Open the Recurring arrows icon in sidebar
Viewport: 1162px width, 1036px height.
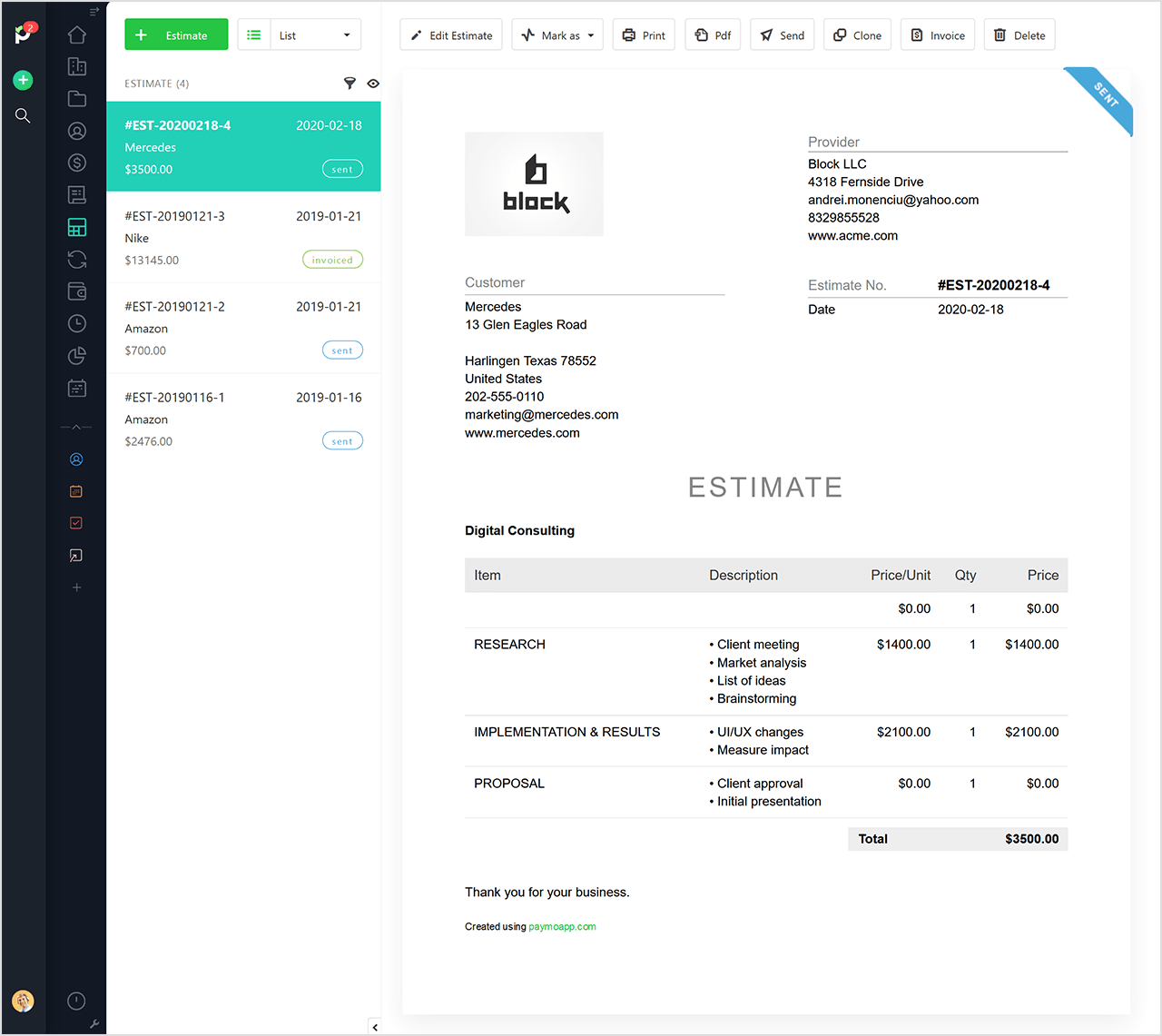[x=77, y=259]
